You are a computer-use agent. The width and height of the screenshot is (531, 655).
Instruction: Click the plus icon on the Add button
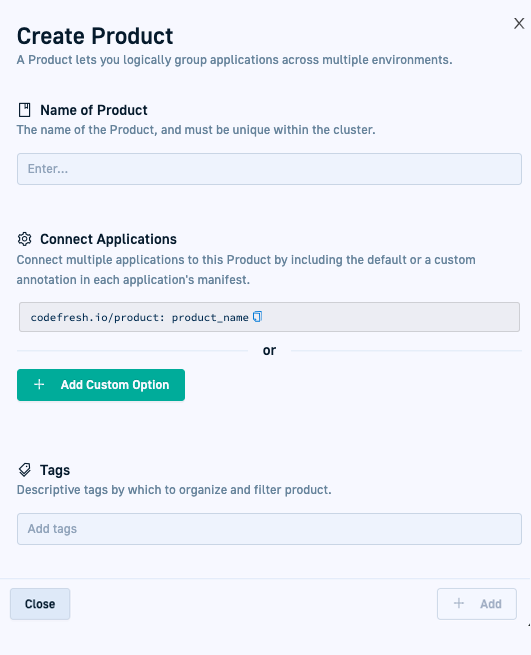coord(459,603)
